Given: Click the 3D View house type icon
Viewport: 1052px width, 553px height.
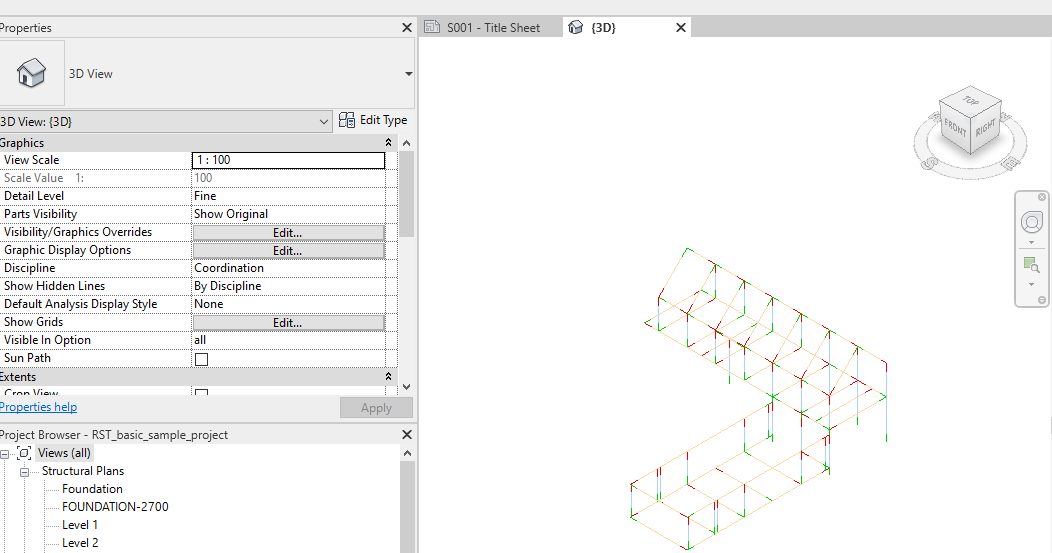Looking at the screenshot, I should [31, 72].
